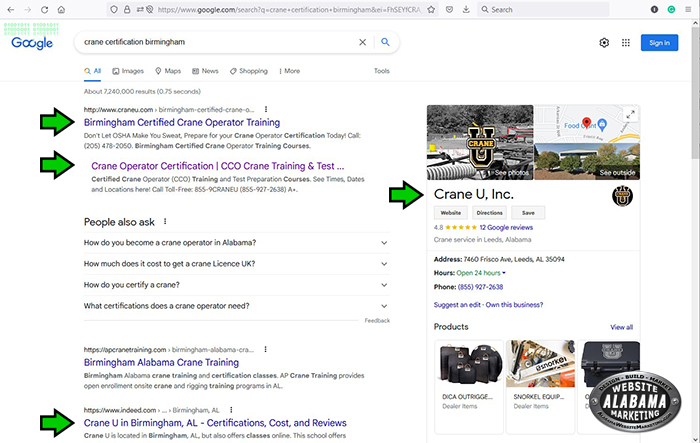The image size is (700, 443).
Task: Open options dots next to indeed.com result
Action: pyautogui.click(x=231, y=410)
